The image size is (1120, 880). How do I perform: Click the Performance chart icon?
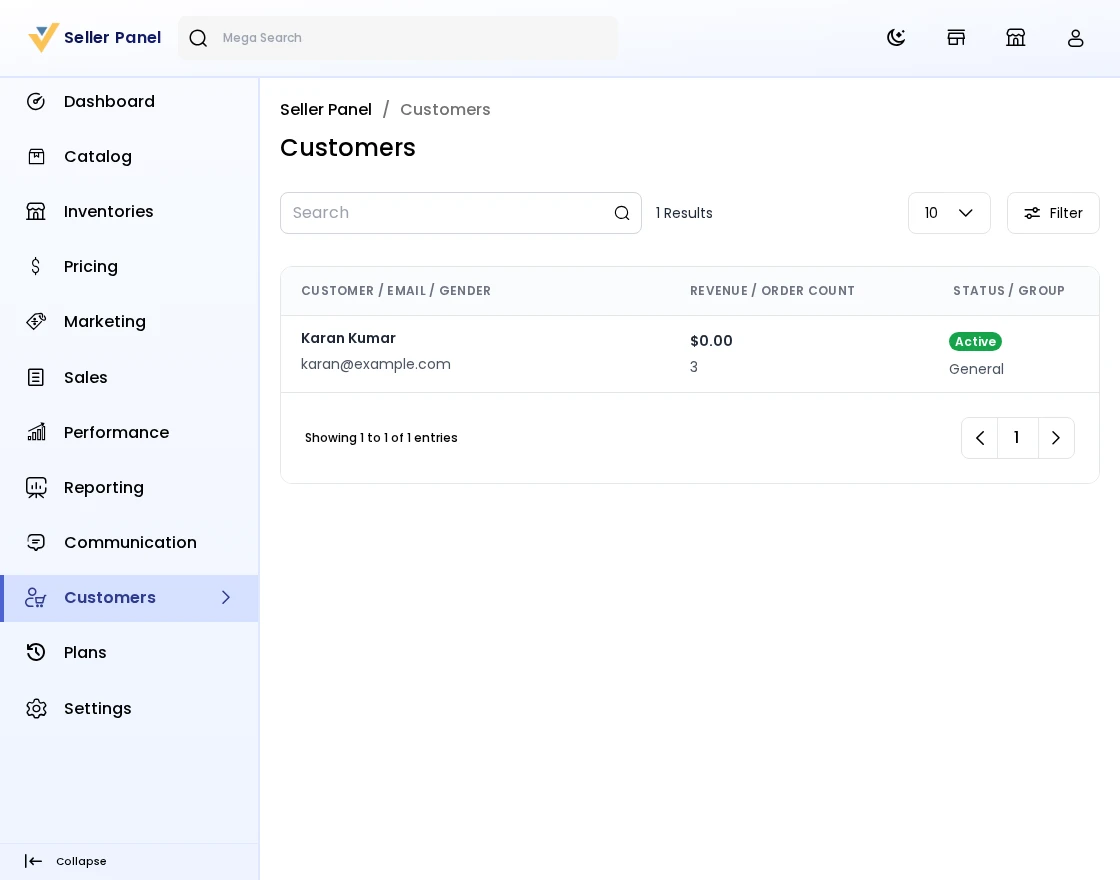(x=36, y=432)
